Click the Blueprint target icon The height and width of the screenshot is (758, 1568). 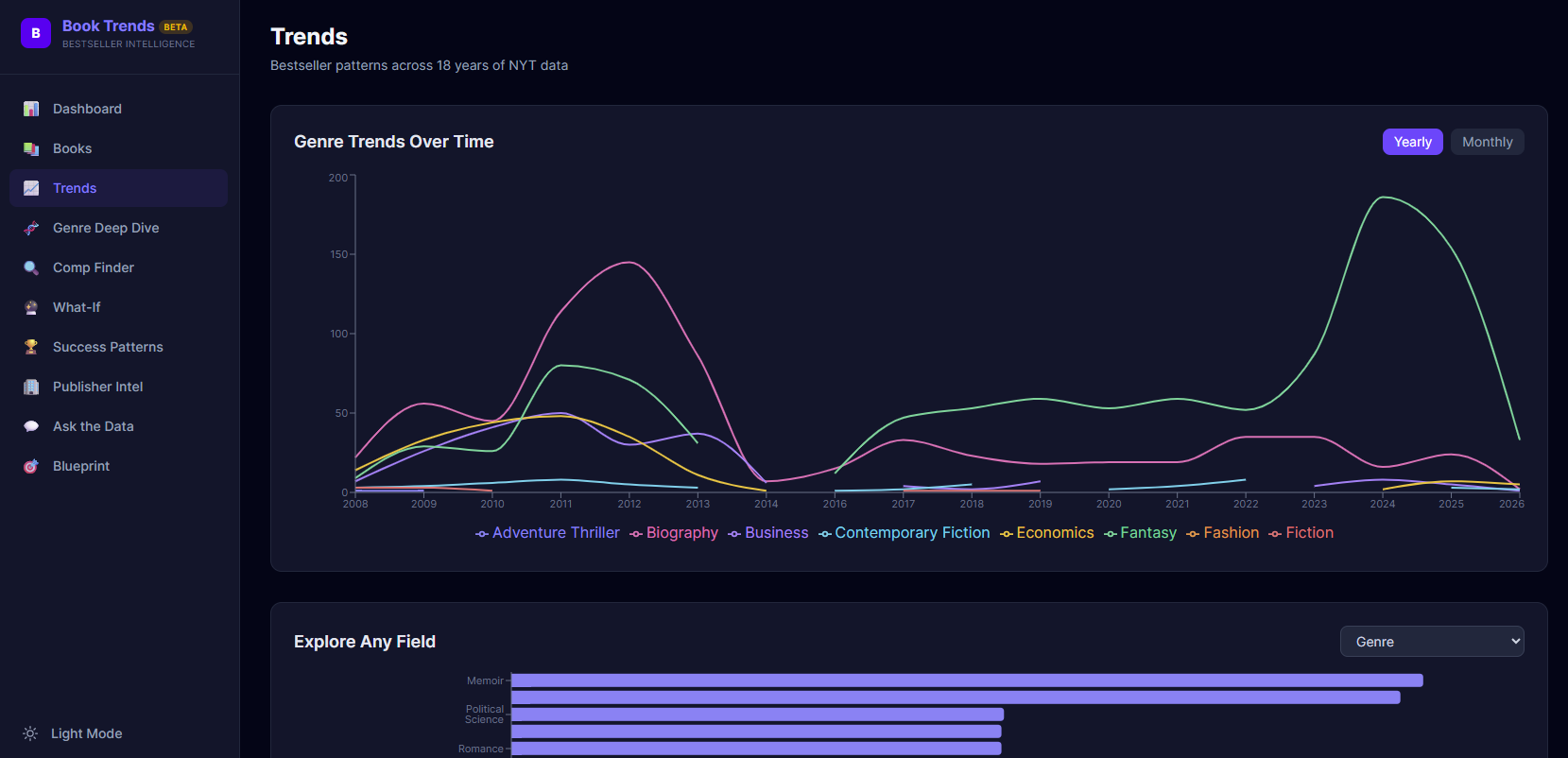tap(31, 466)
